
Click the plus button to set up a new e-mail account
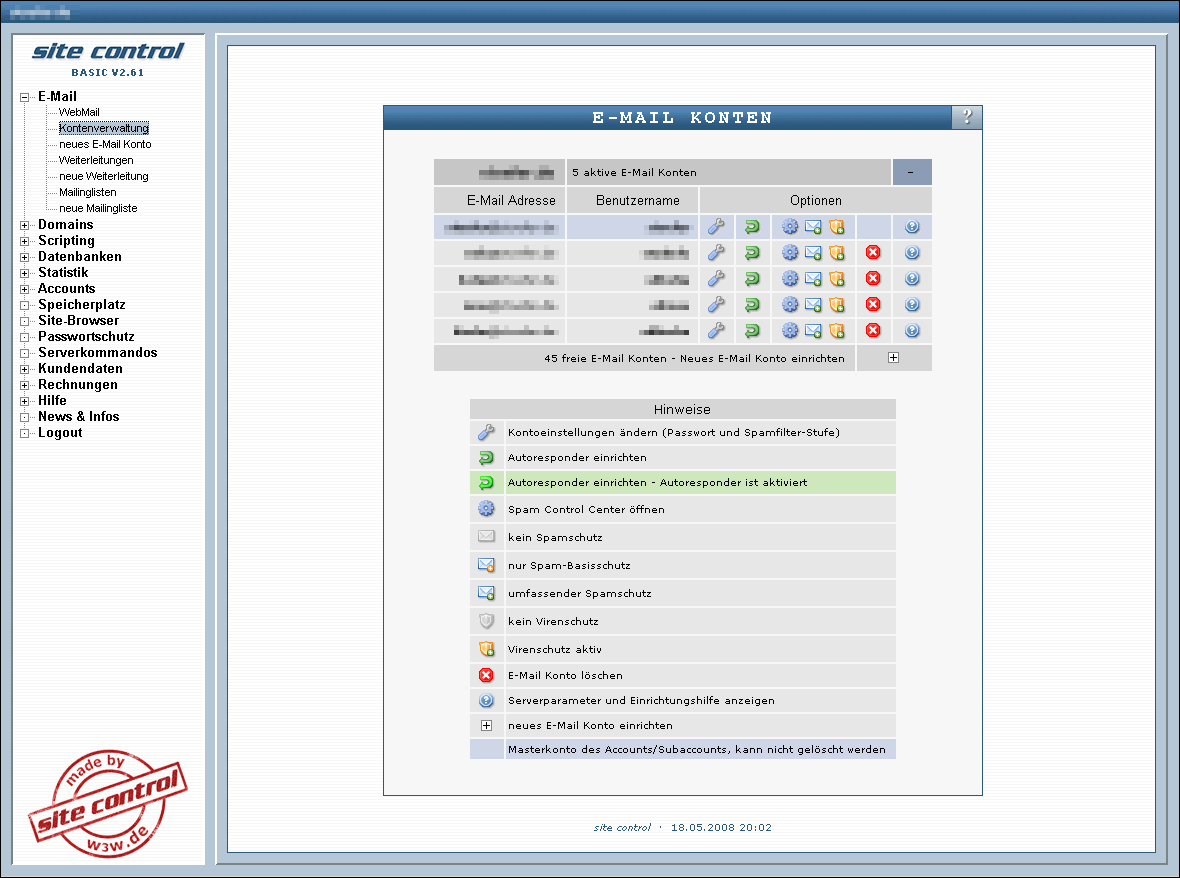[893, 358]
